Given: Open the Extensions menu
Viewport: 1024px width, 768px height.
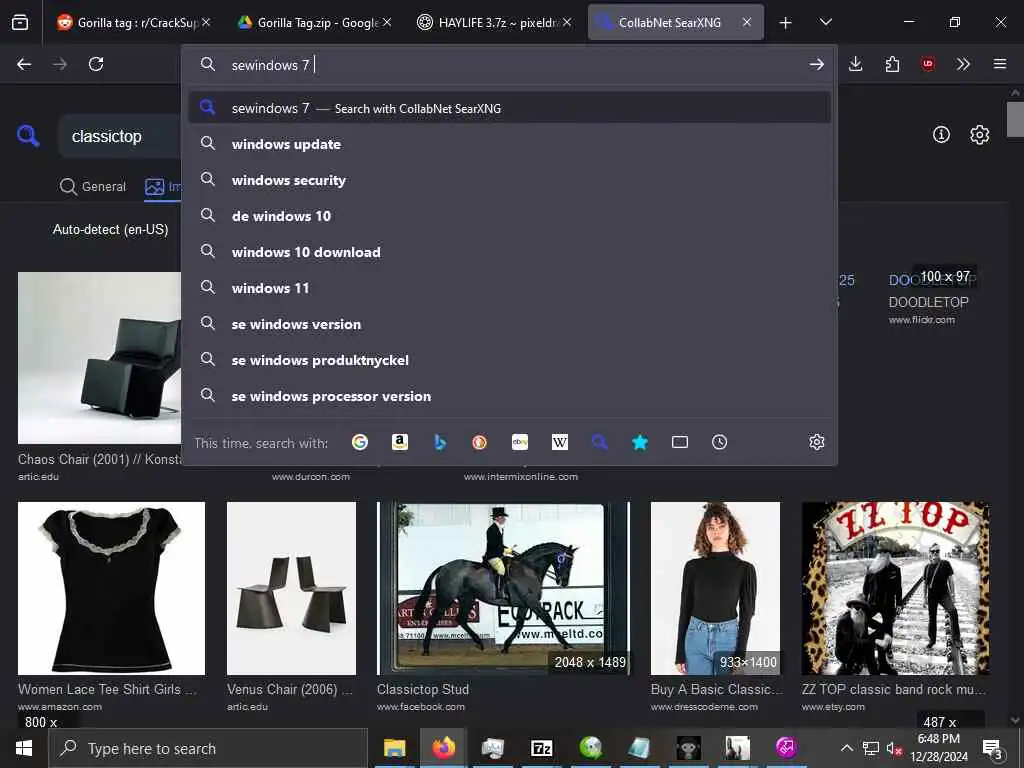Looking at the screenshot, I should (x=892, y=64).
